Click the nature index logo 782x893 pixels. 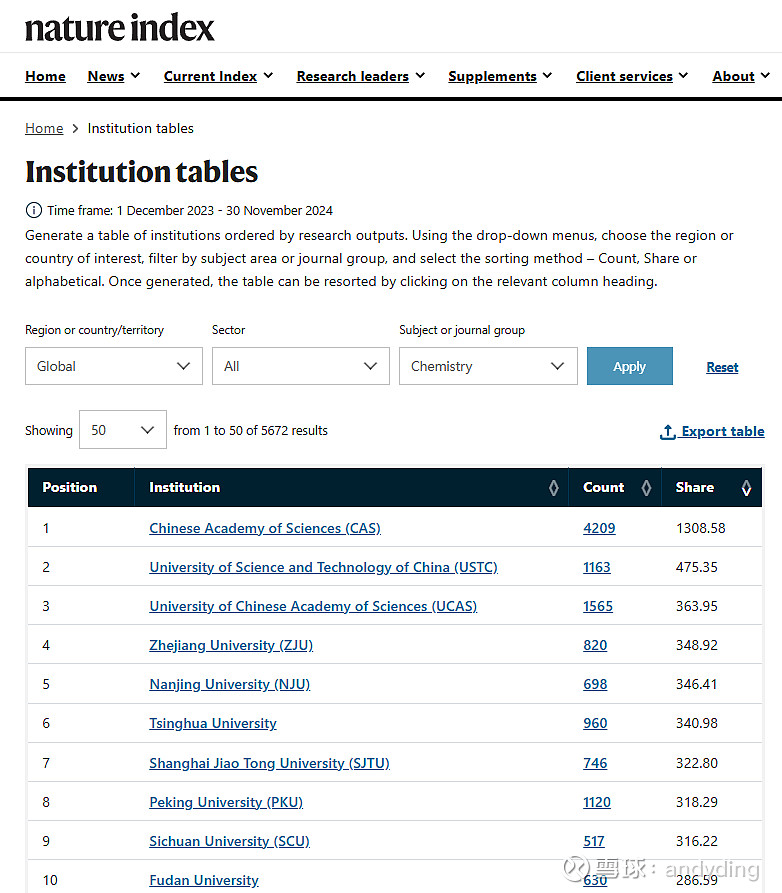pyautogui.click(x=119, y=27)
